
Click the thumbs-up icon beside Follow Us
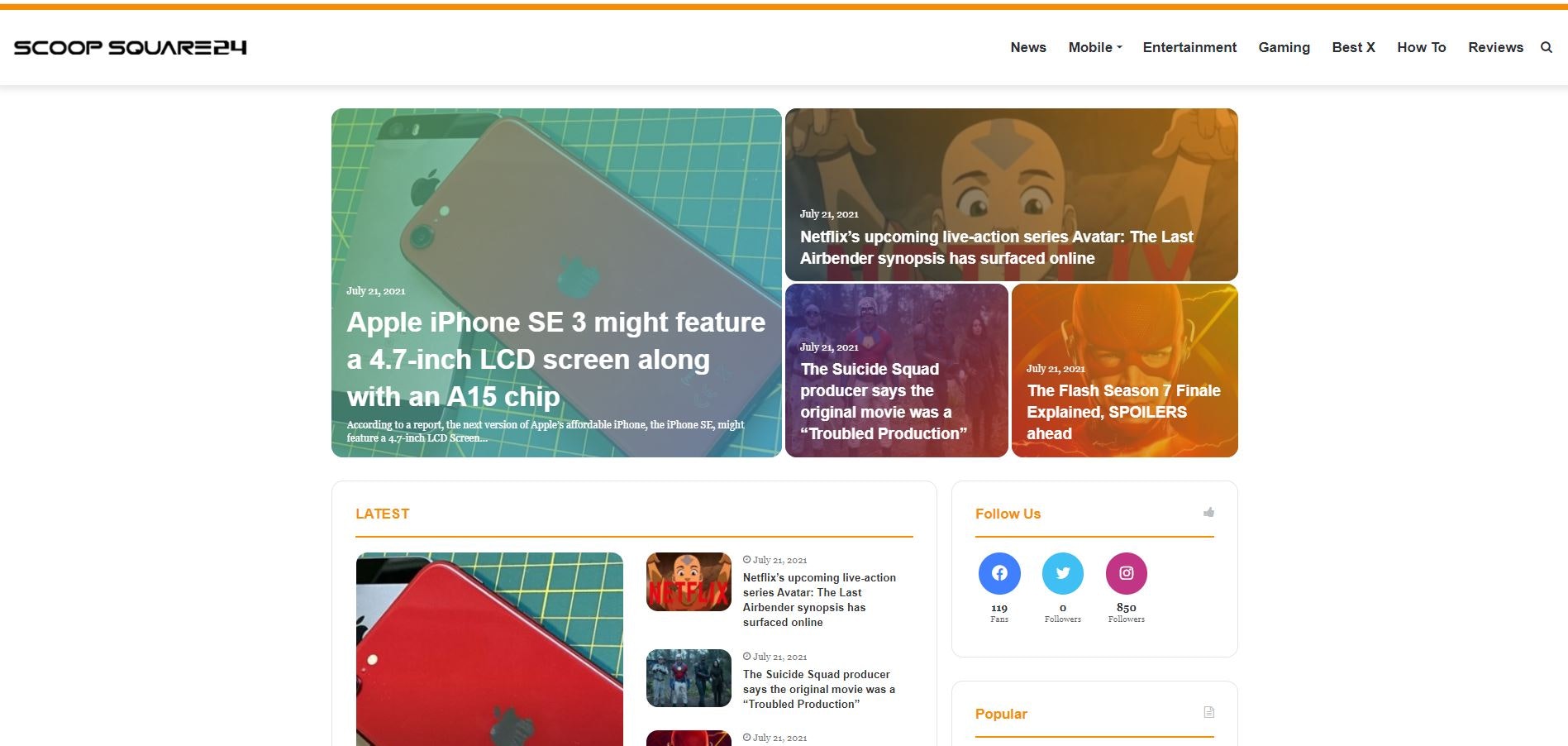pos(1208,513)
